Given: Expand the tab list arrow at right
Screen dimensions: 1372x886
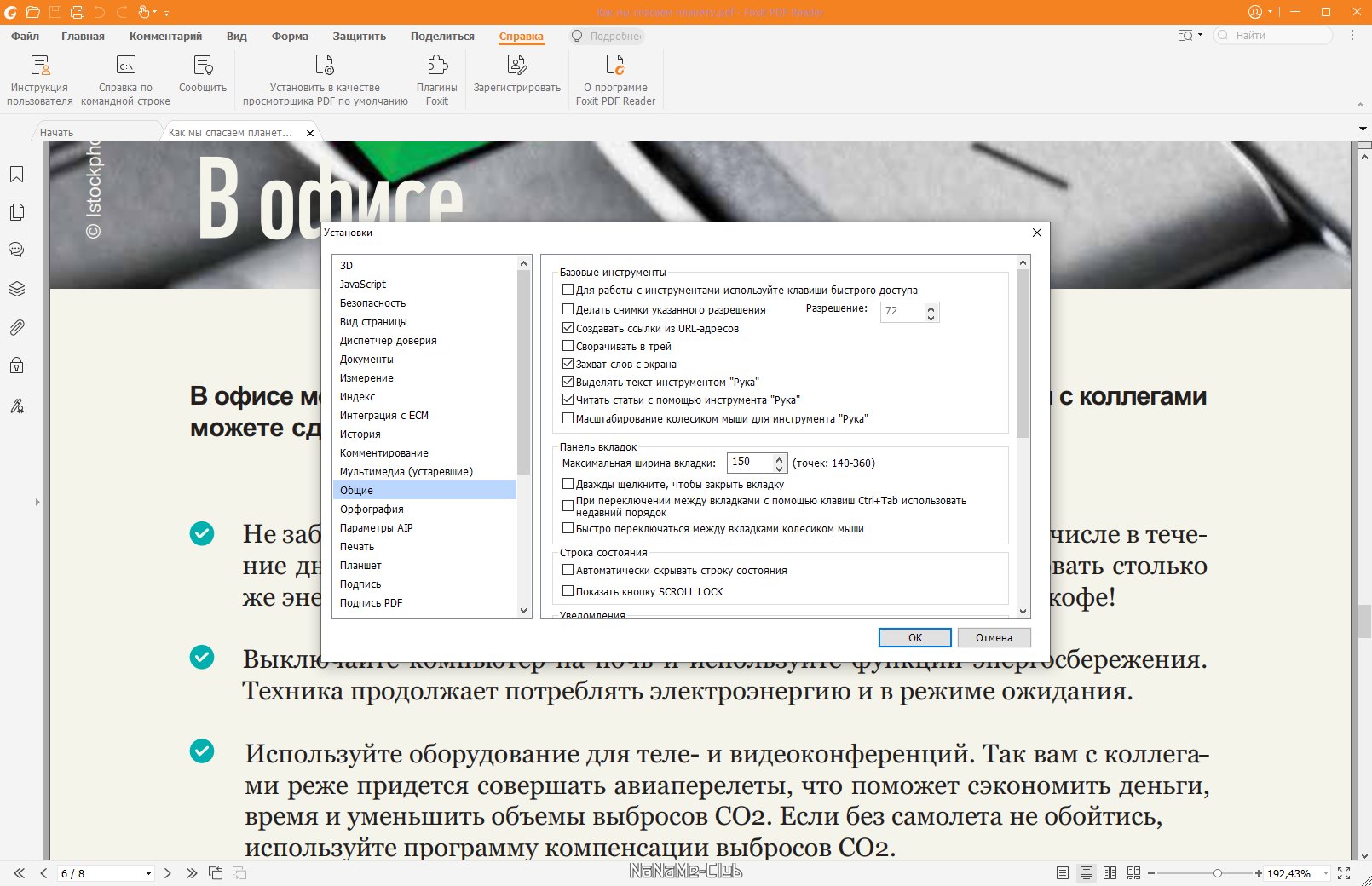Looking at the screenshot, I should click(1363, 129).
